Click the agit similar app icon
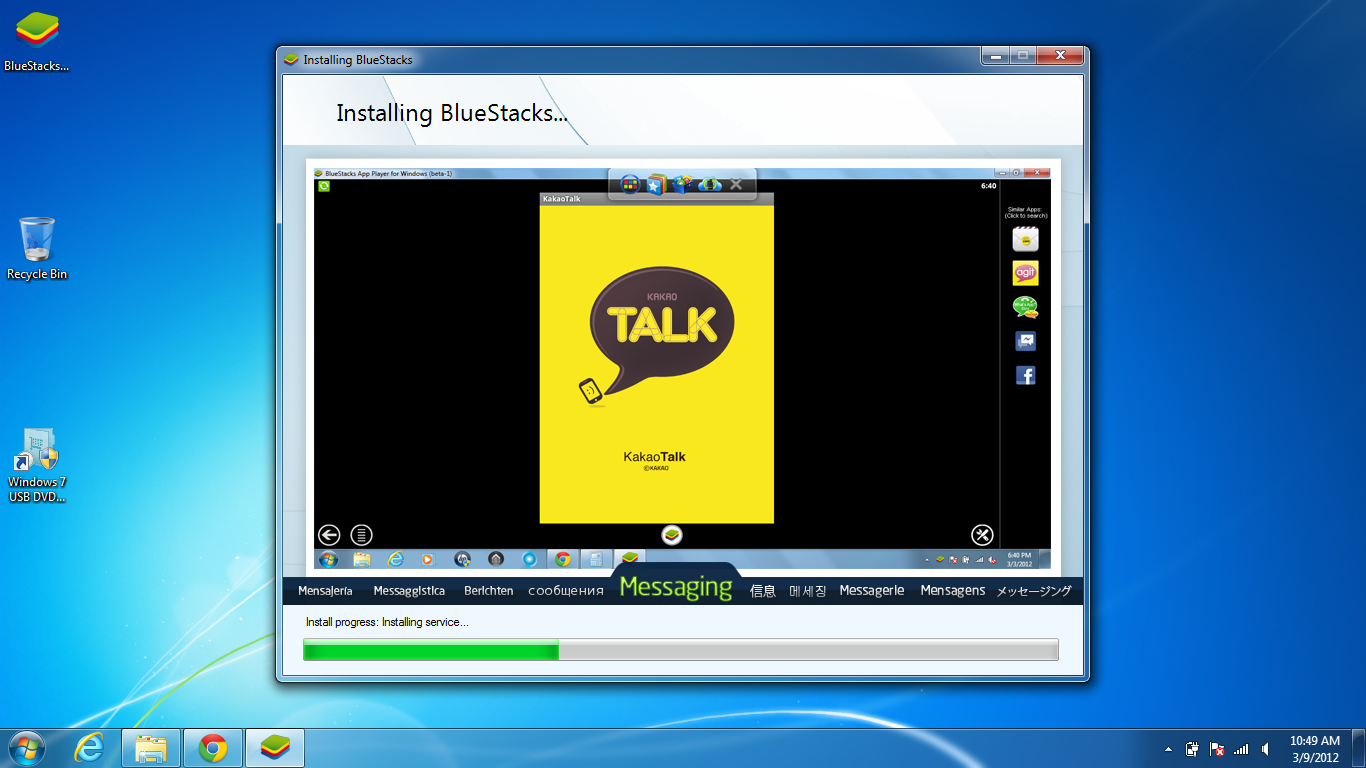 click(1025, 273)
